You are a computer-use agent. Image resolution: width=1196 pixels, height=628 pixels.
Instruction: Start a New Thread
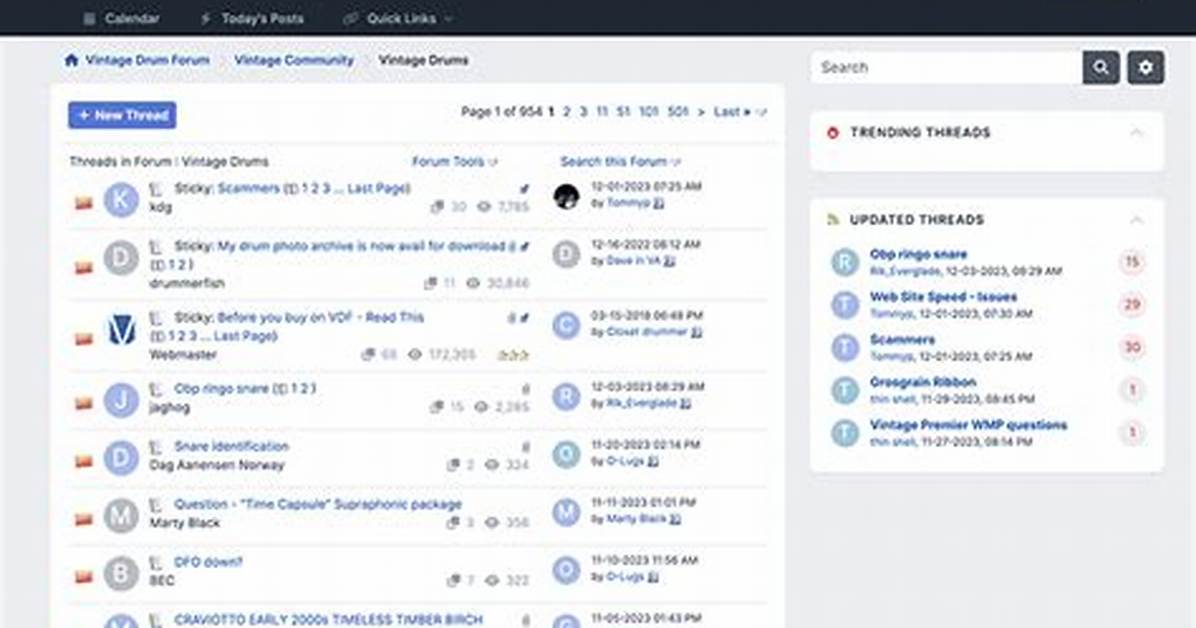pos(122,115)
